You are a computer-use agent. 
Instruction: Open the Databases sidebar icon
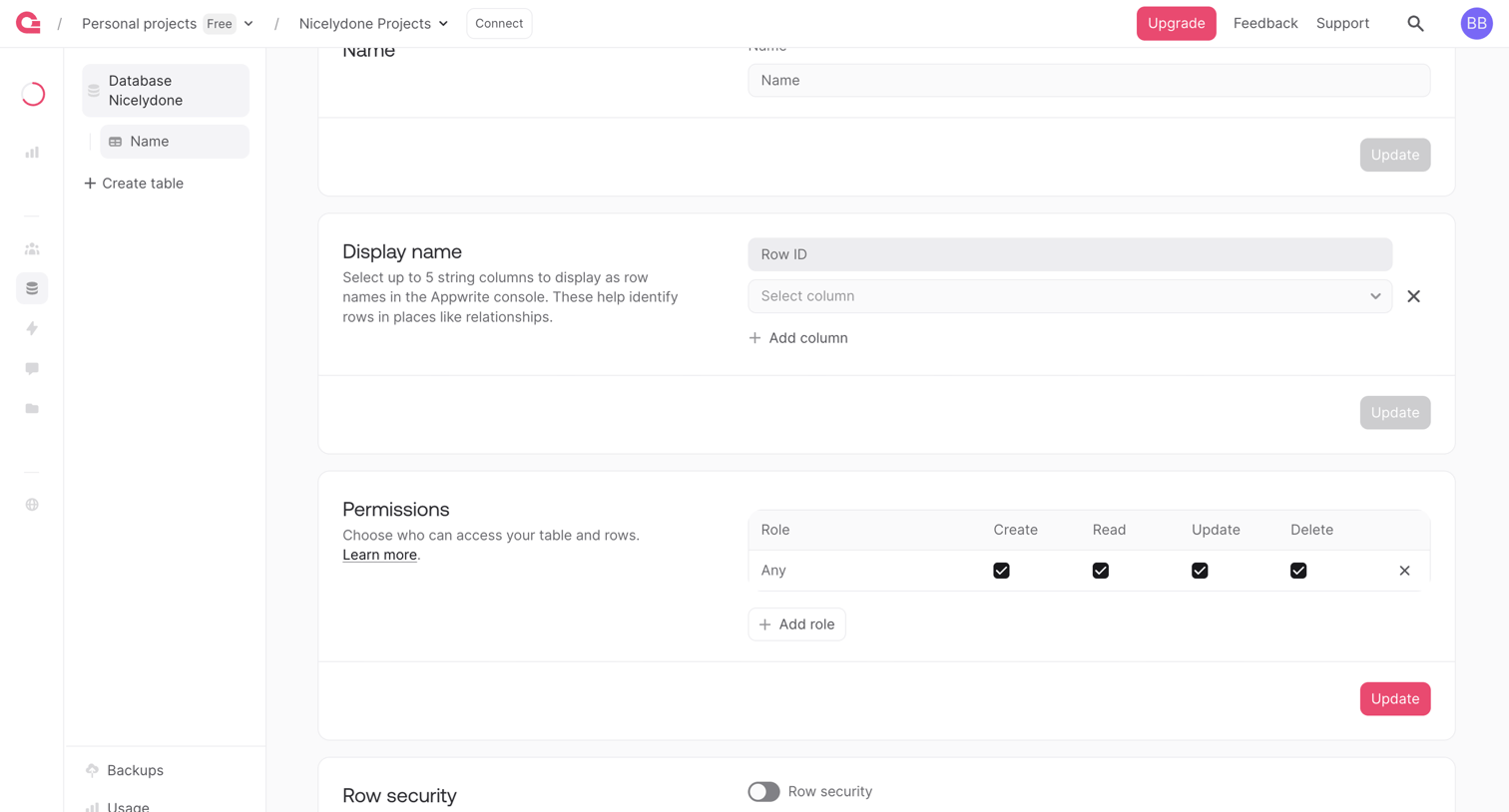tap(32, 288)
